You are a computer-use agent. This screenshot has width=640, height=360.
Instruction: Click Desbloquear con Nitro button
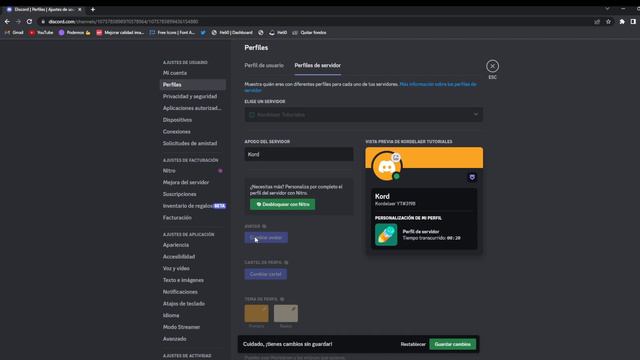coord(282,204)
